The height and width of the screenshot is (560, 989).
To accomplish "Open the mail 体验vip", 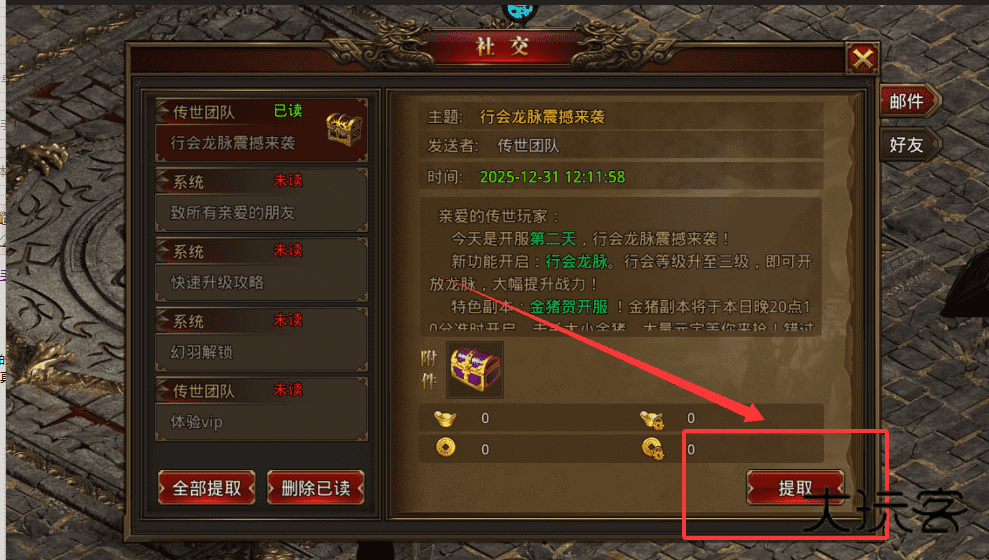I will [261, 409].
